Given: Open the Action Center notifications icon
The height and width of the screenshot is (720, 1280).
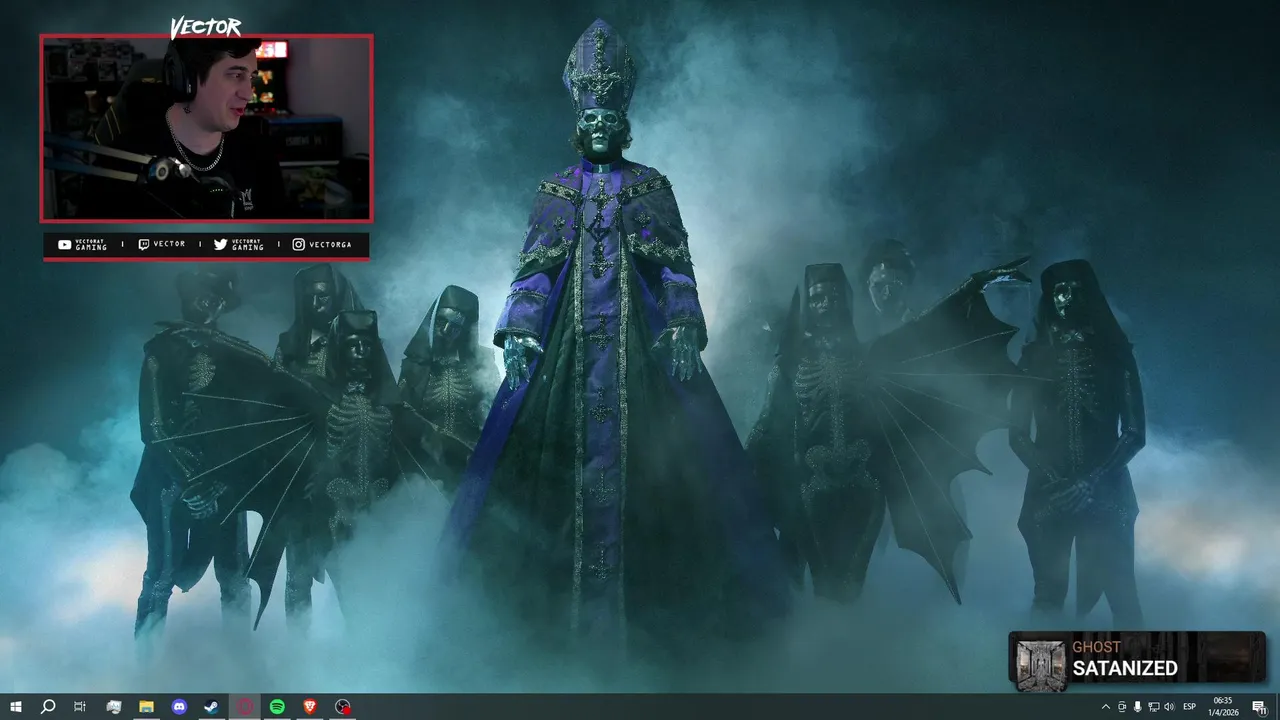Looking at the screenshot, I should pos(1259,707).
